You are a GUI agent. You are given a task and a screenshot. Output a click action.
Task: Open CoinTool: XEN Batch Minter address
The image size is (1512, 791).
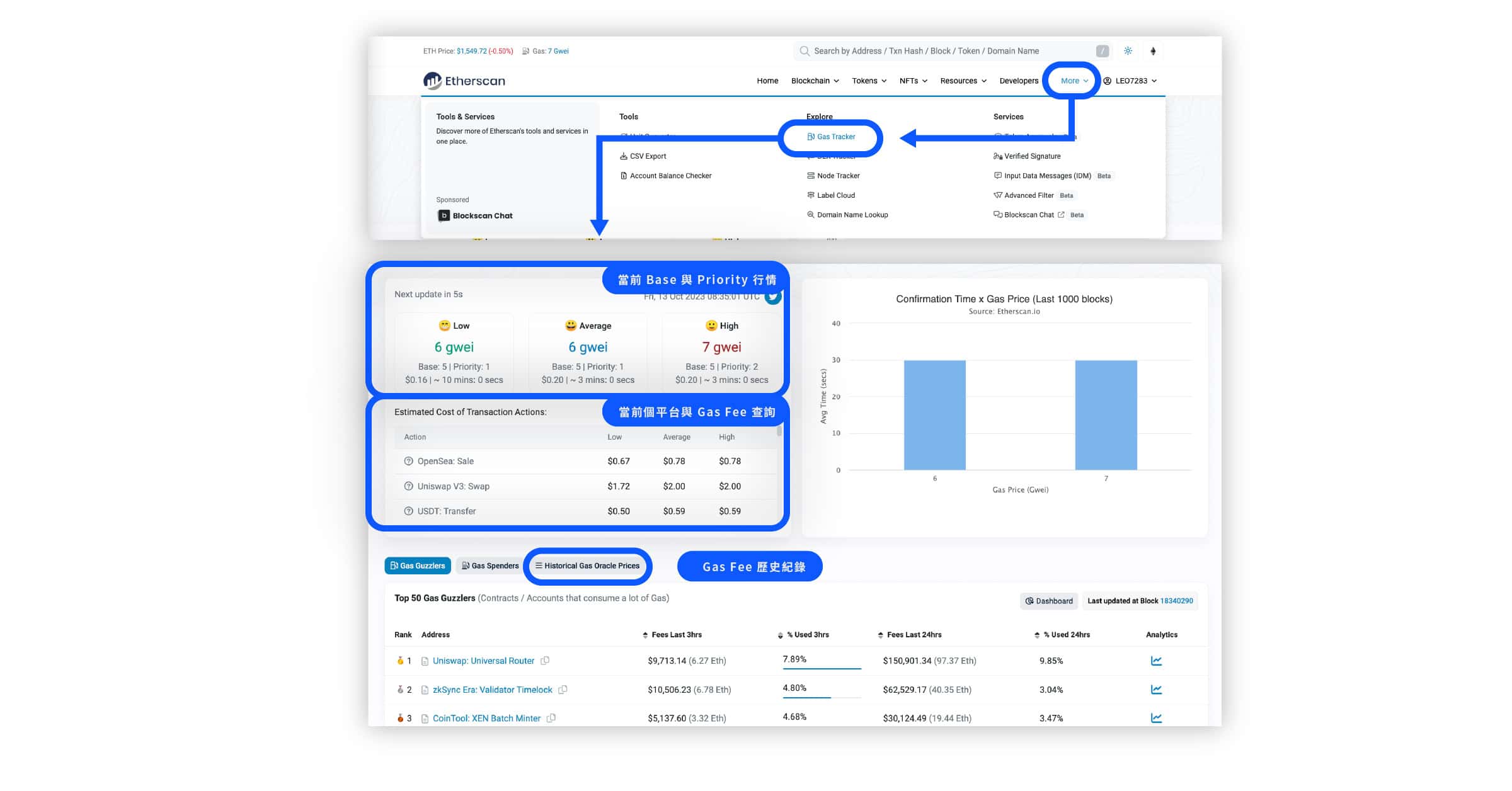[x=486, y=718]
